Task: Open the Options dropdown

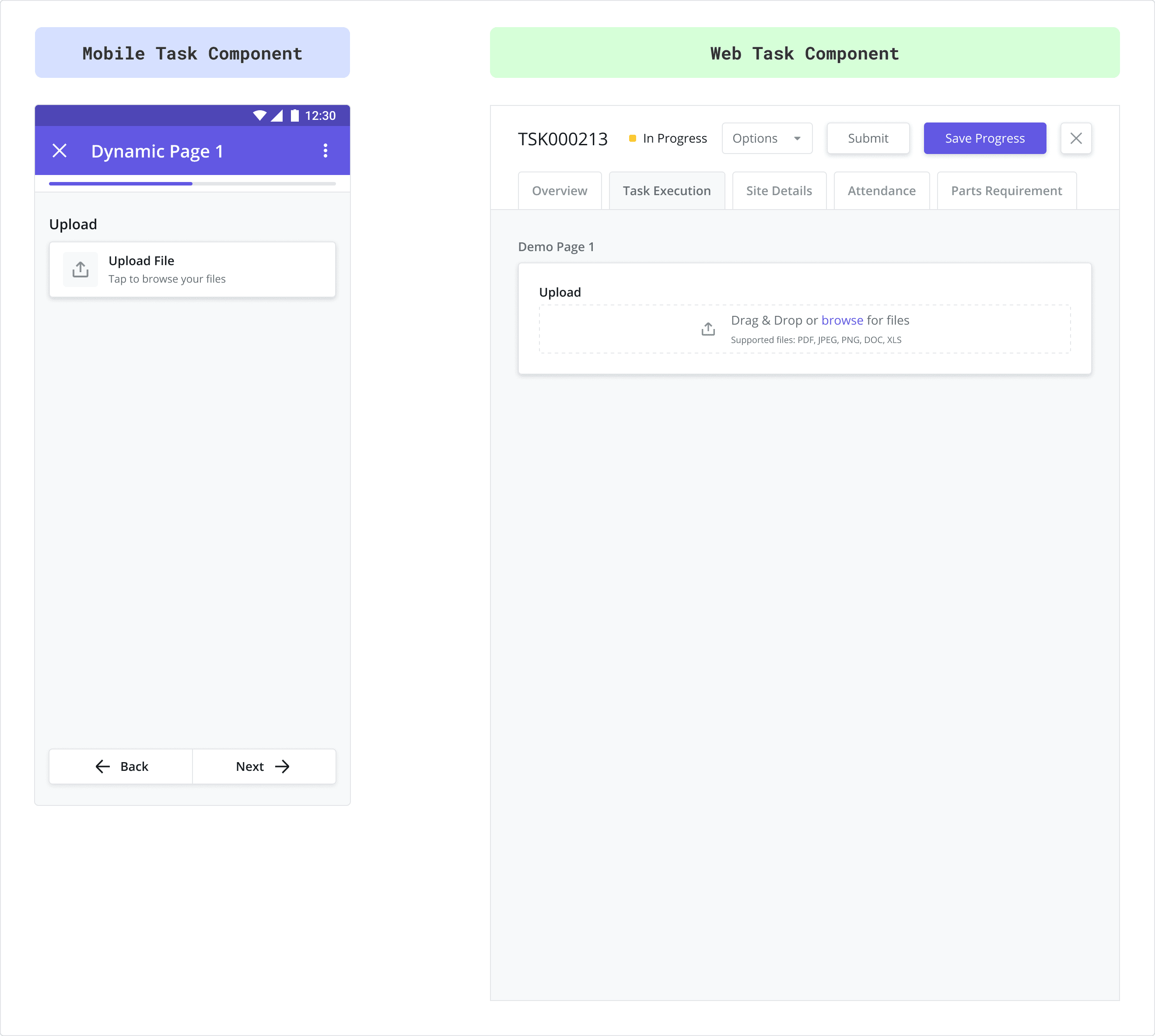Action: click(x=767, y=138)
